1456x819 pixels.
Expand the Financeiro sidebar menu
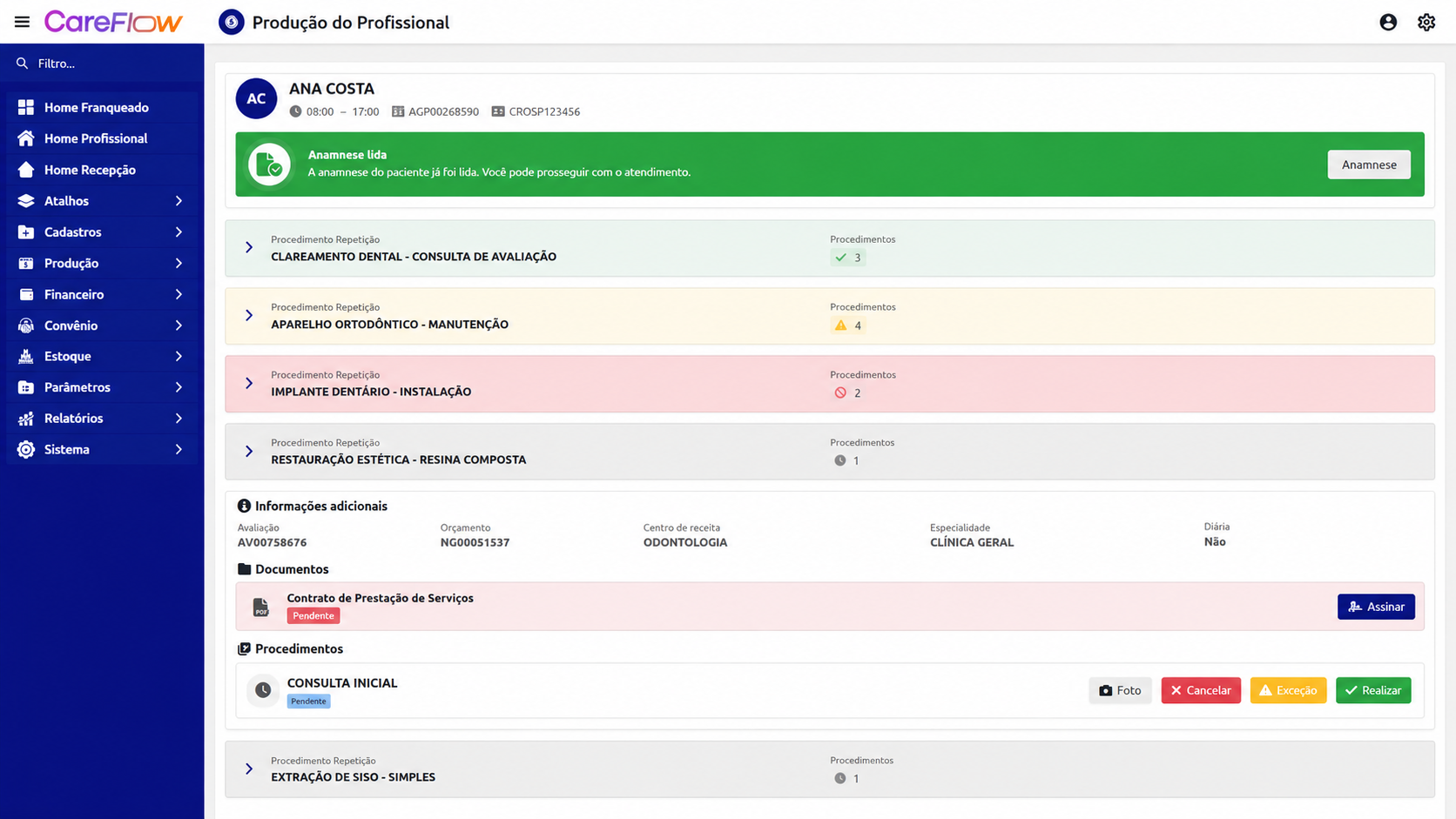(102, 294)
